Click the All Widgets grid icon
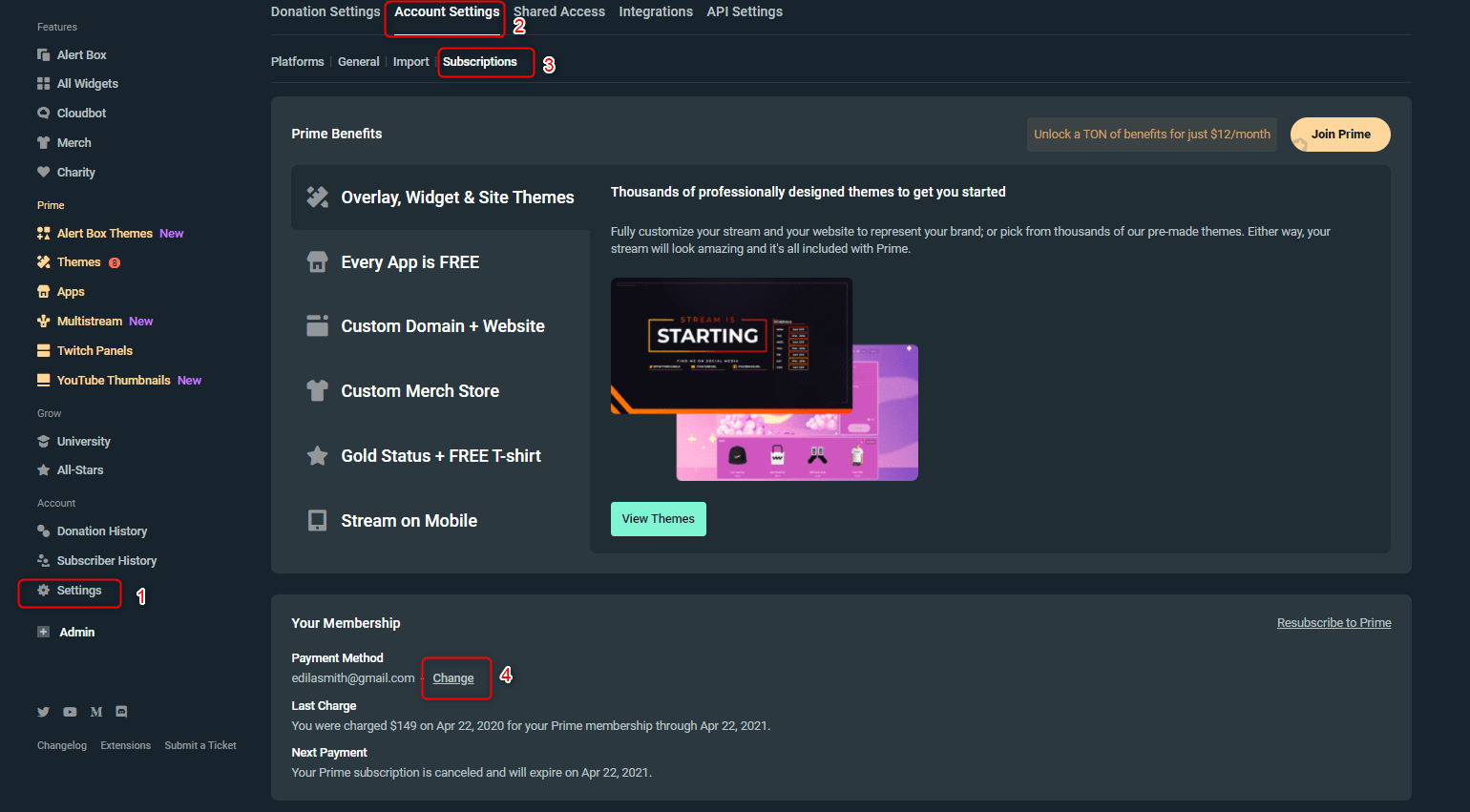 point(43,84)
